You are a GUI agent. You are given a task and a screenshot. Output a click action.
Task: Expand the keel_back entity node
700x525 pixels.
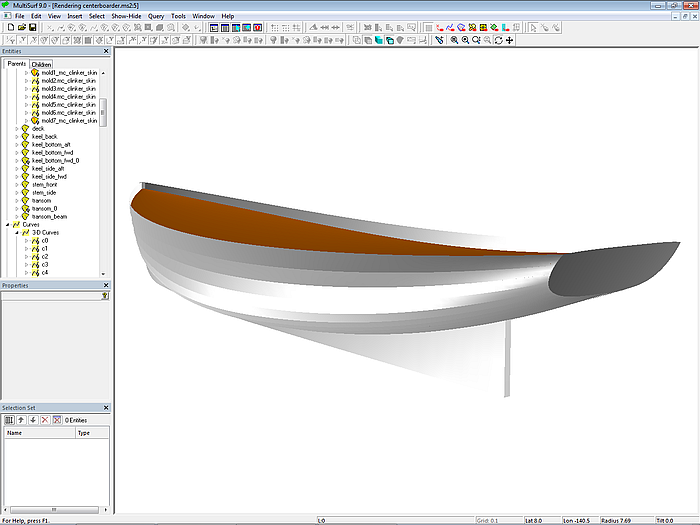point(16,137)
